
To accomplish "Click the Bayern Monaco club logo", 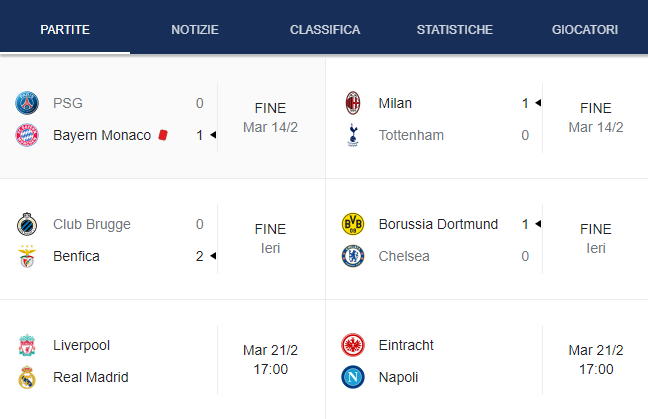I will [x=27, y=135].
